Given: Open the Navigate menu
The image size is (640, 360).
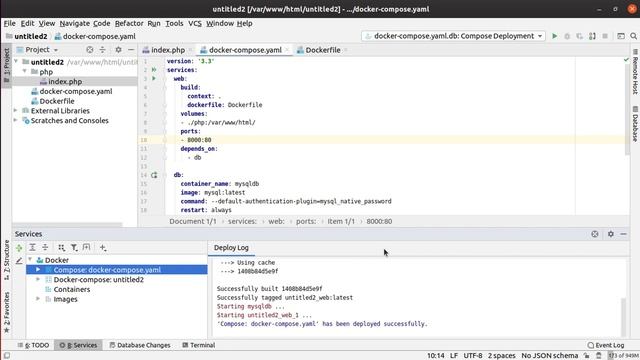Looking at the screenshot, I should (x=74, y=23).
